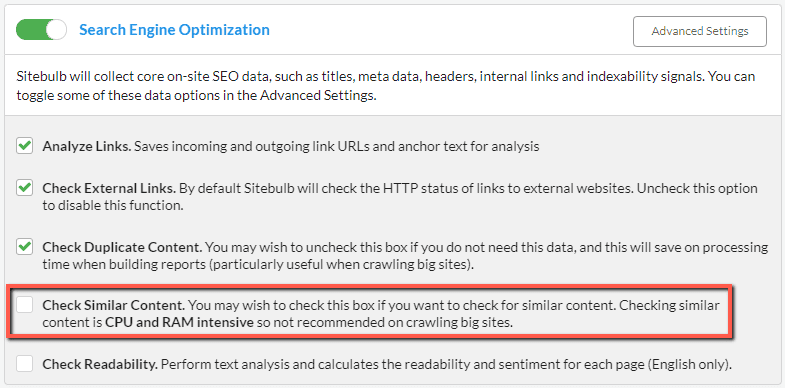Click the Search Engine Optimization heading
Screen dimensions: 785x388
174,30
